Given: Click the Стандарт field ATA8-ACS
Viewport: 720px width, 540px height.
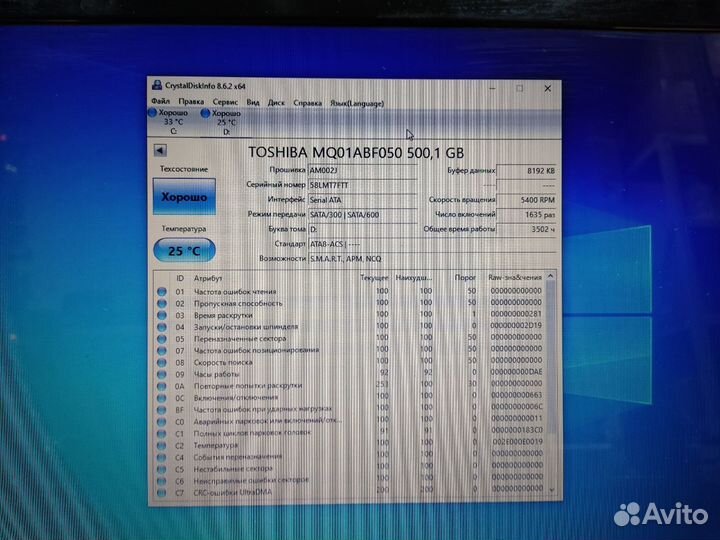Looking at the screenshot, I should pyautogui.click(x=432, y=244).
